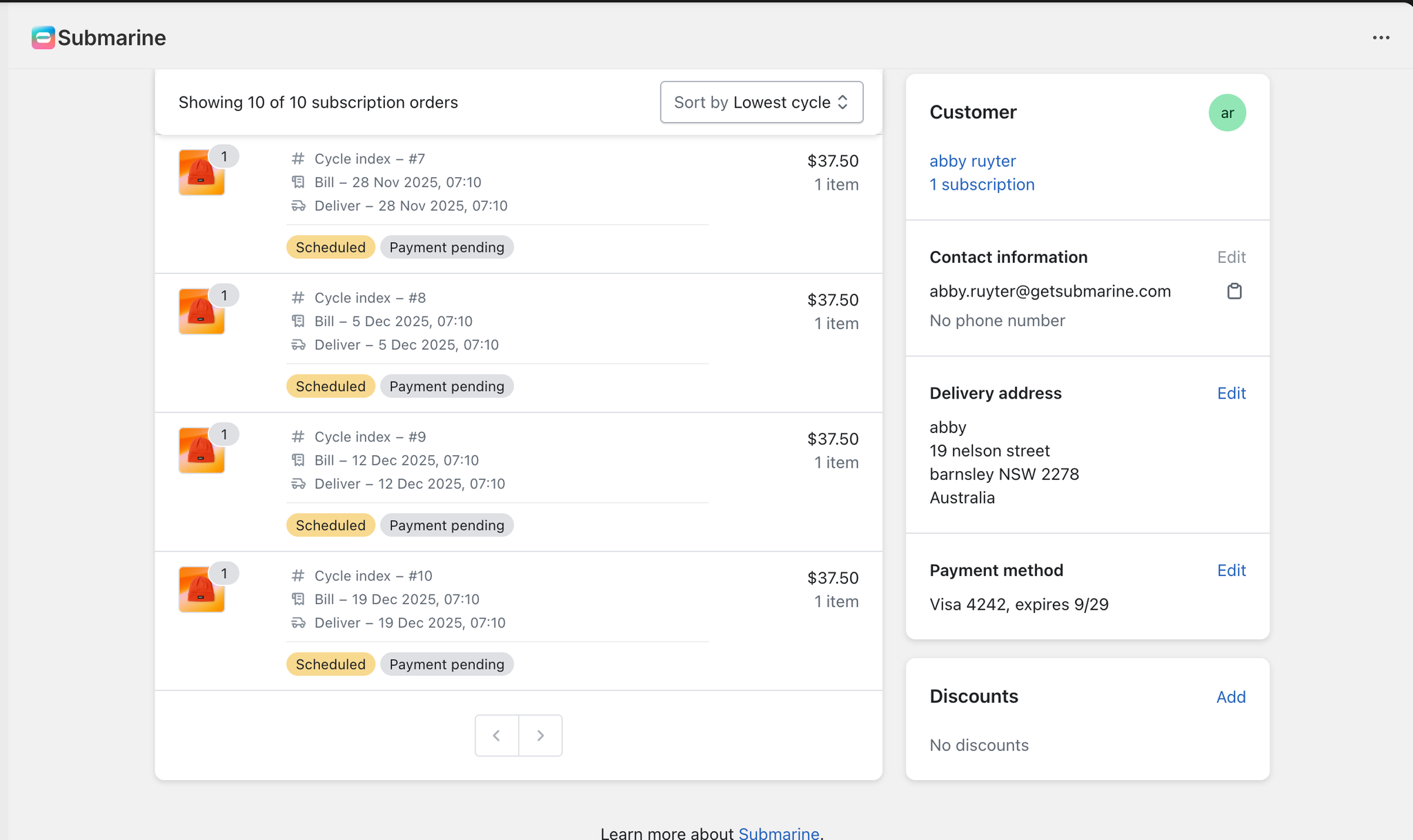Click the green 'ar' customer avatar
Viewport: 1413px width, 840px height.
1227,113
